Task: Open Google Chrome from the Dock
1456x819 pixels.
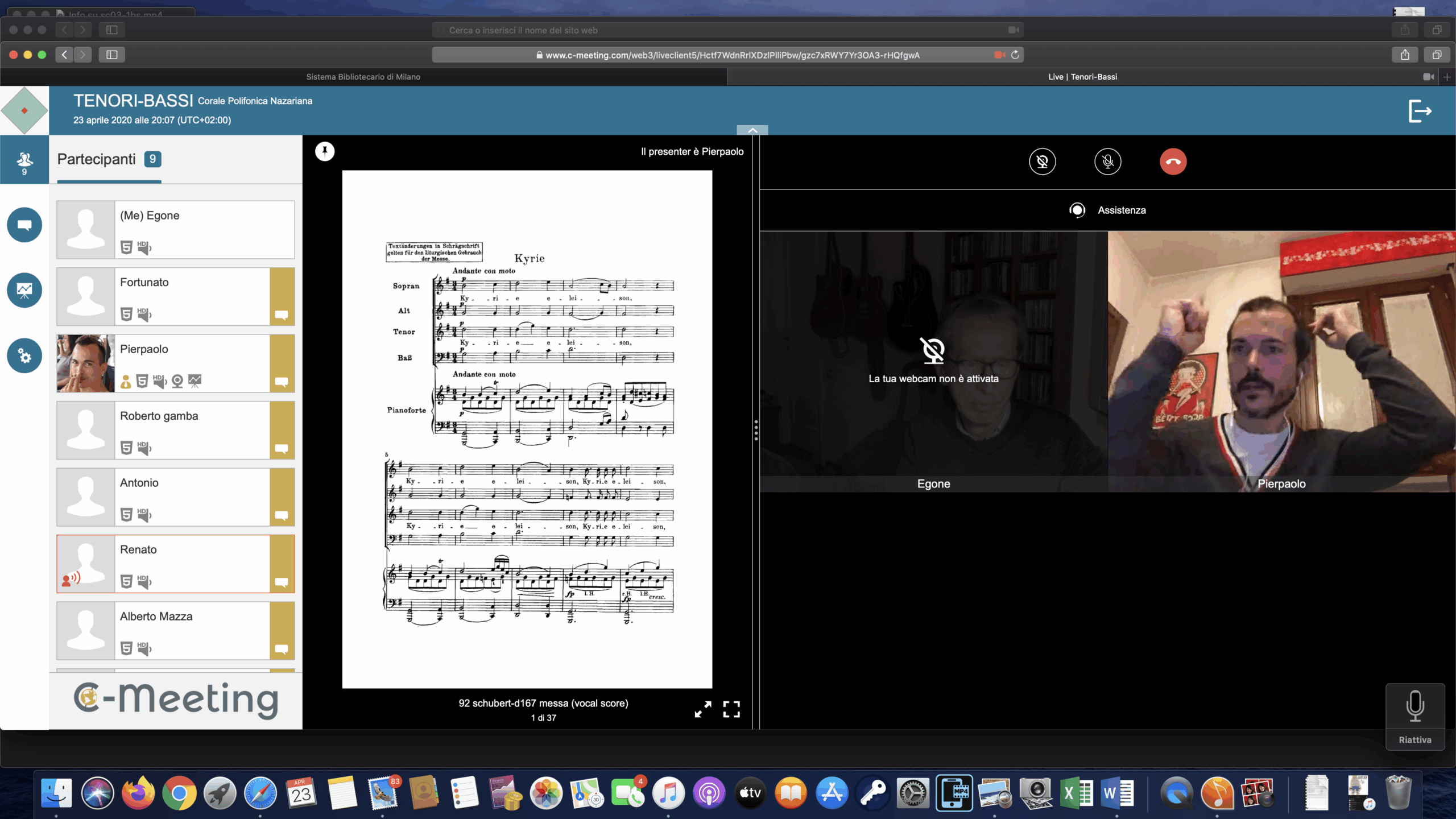Action: tap(179, 793)
